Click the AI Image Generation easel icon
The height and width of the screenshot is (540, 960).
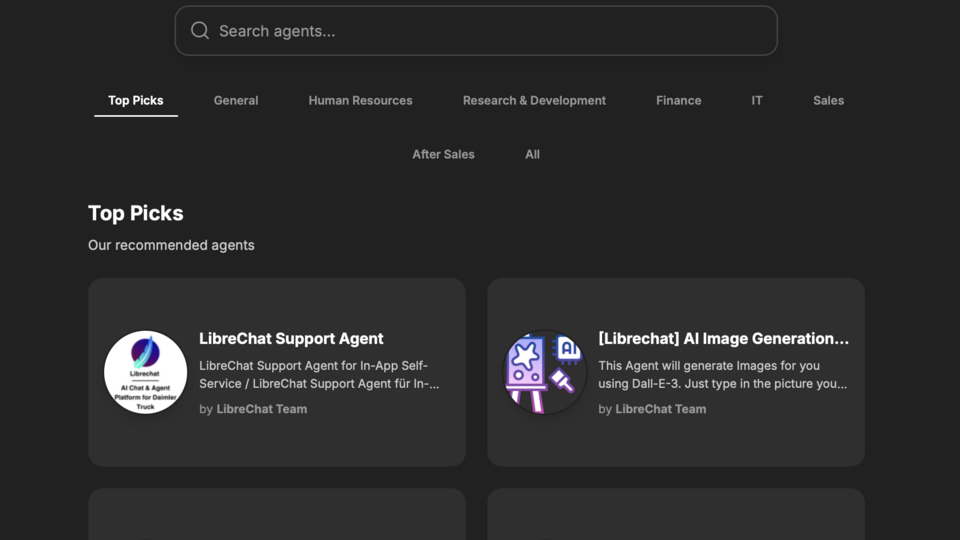click(544, 372)
